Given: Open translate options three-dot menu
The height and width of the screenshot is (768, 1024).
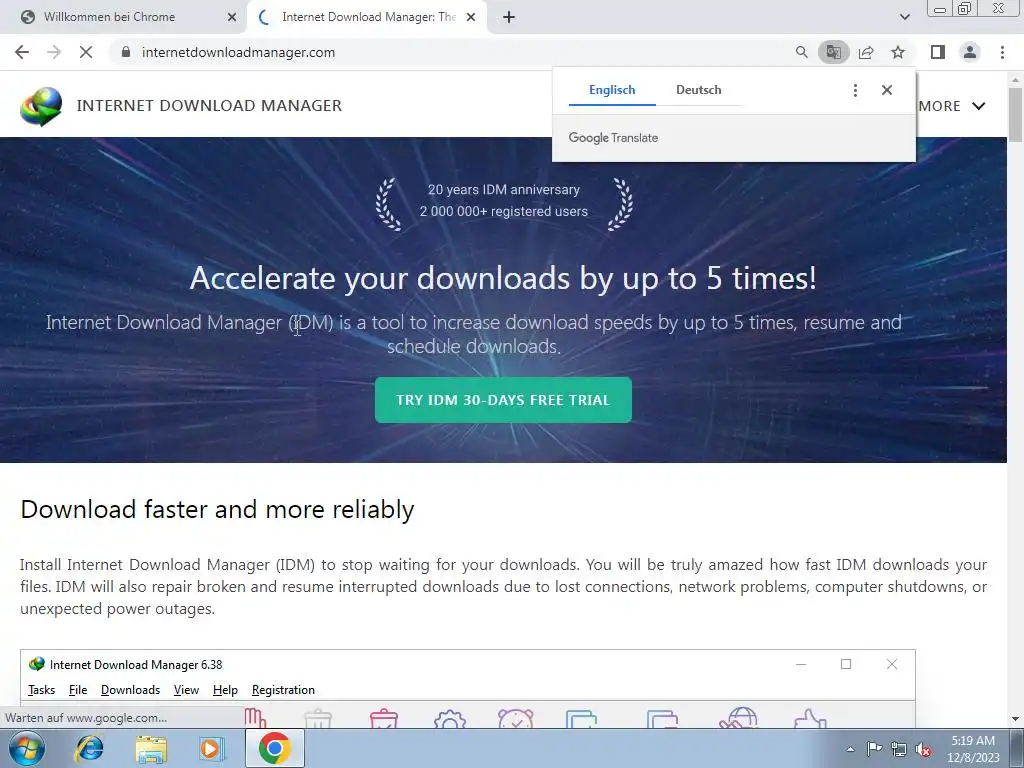Looking at the screenshot, I should tap(855, 90).
